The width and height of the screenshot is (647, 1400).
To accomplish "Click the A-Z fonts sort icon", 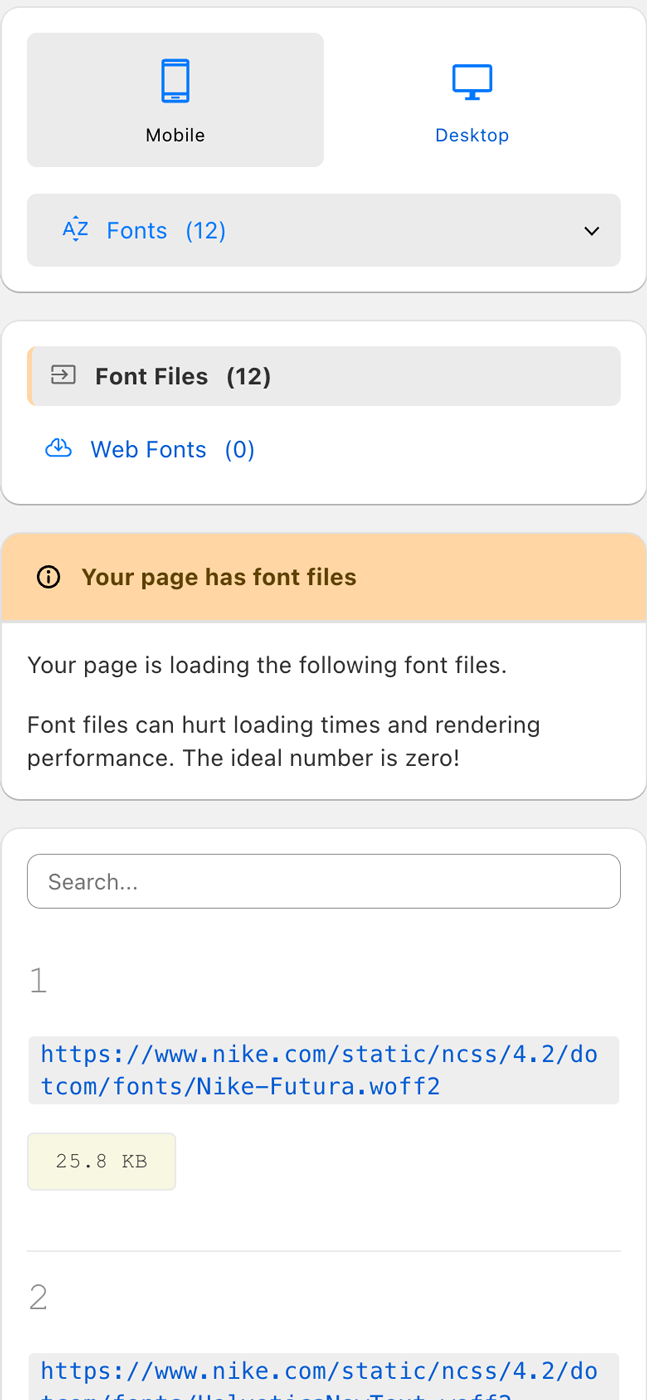I will tap(75, 229).
